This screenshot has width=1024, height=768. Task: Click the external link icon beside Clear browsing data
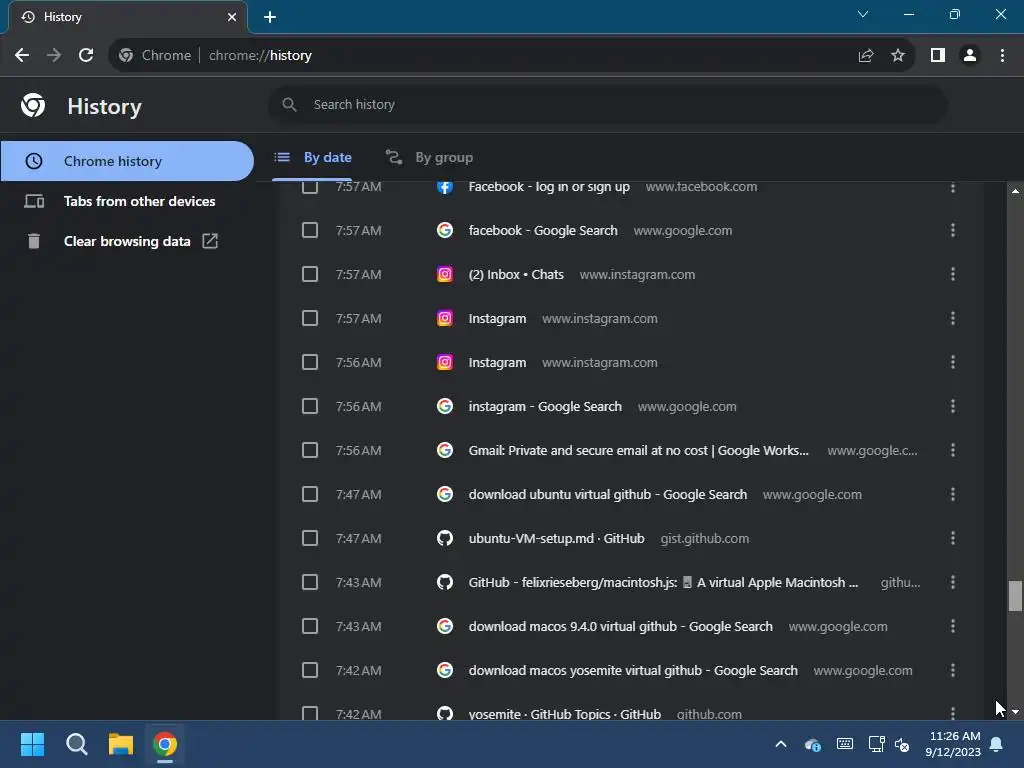point(210,241)
